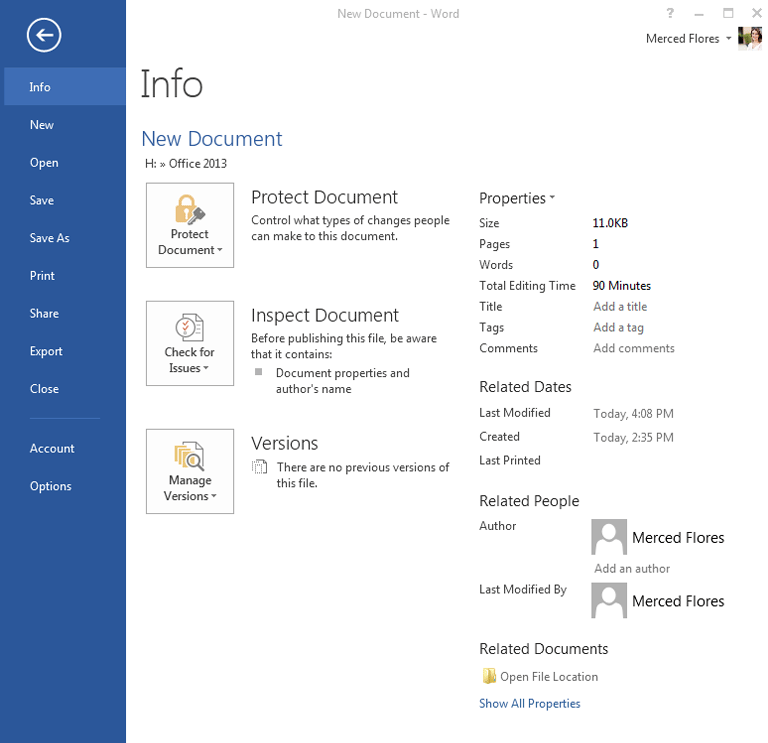768x743 pixels.
Task: Open the account dropdown arrow beside Merced Flores
Action: pyautogui.click(x=728, y=38)
